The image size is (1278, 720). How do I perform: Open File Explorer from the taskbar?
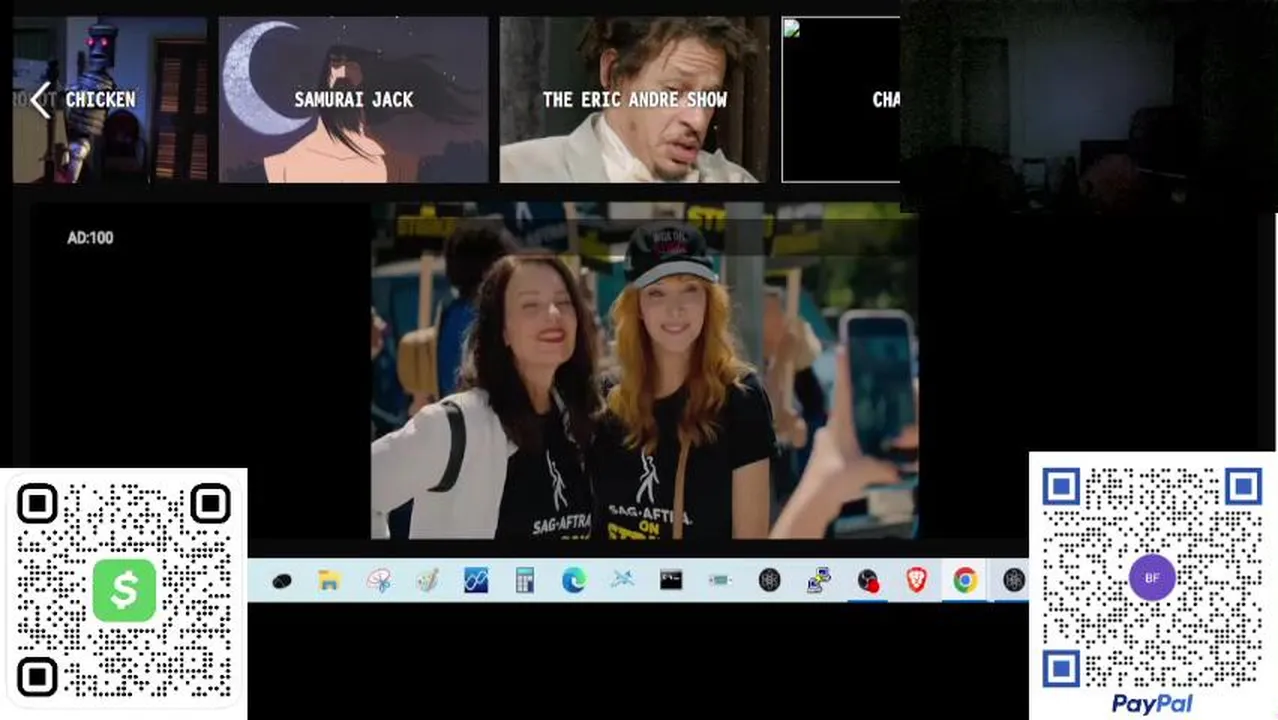tap(329, 580)
